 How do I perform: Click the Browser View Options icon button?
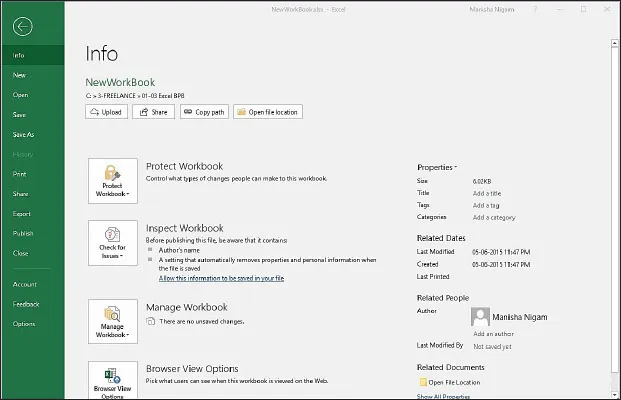pyautogui.click(x=112, y=380)
